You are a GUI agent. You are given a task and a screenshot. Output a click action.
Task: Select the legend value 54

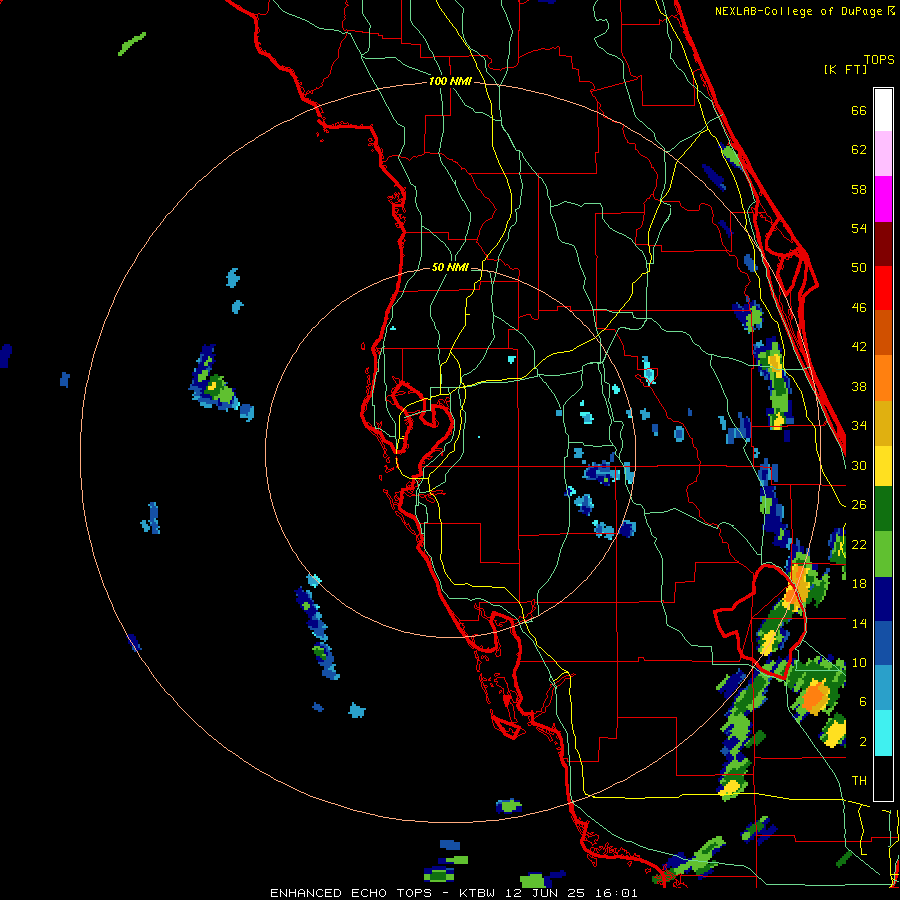click(x=859, y=228)
